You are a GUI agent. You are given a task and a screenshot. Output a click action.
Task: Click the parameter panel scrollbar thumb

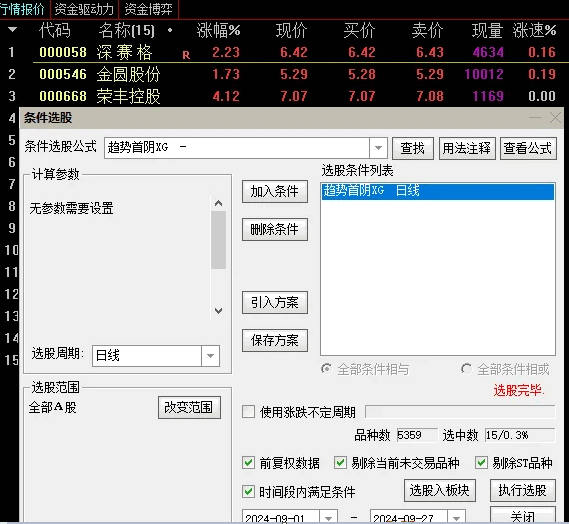coord(218,240)
